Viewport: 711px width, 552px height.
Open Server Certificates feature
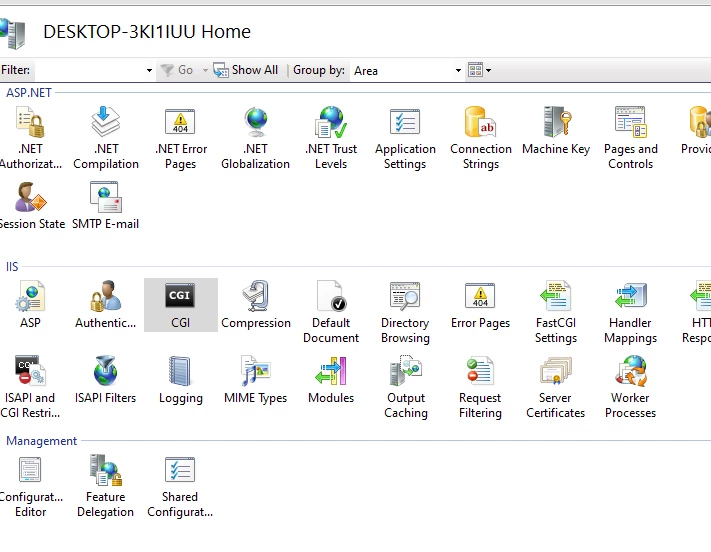pos(555,387)
